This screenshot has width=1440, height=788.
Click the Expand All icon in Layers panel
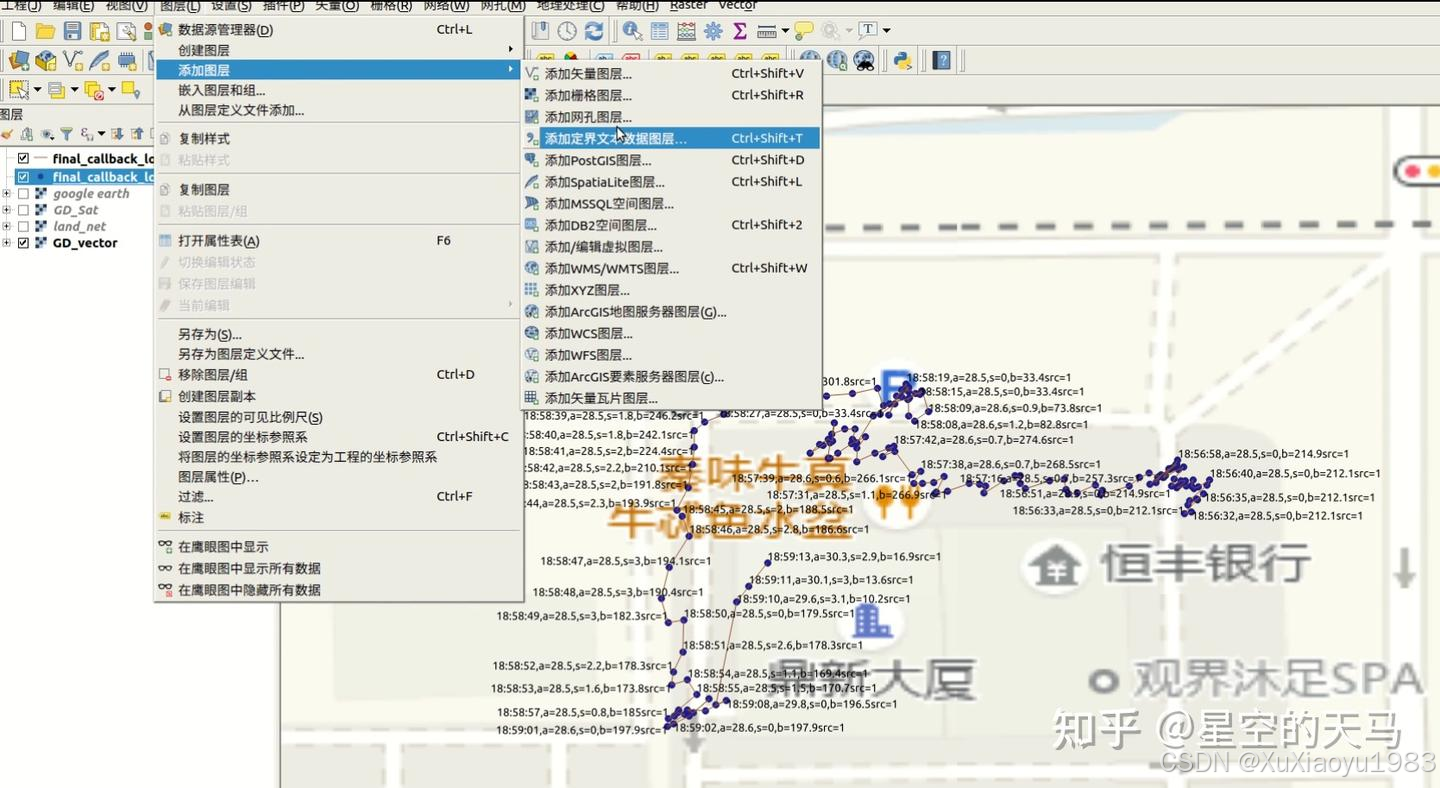click(117, 134)
